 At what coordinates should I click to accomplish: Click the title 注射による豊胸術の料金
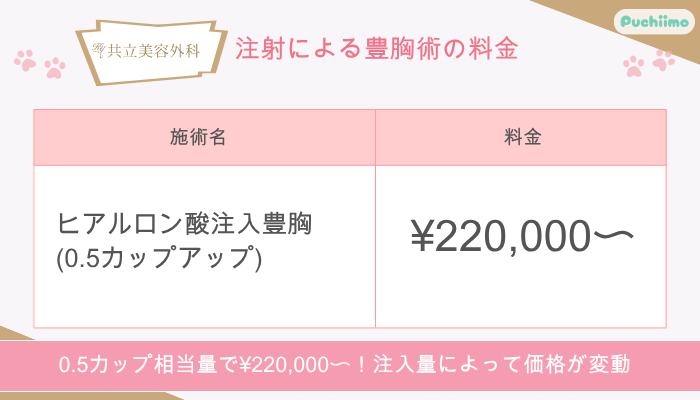click(377, 49)
